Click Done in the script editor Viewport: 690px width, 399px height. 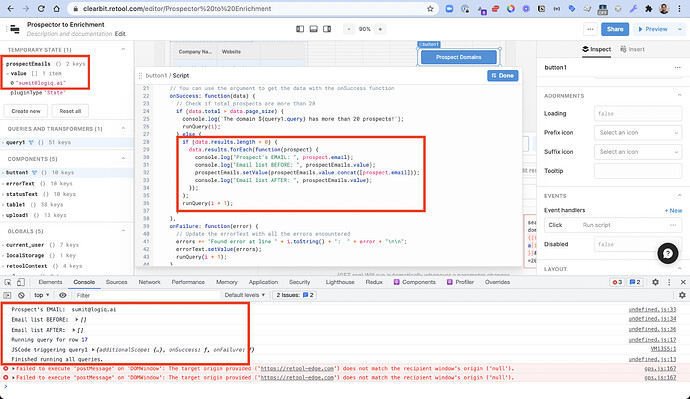coord(503,76)
